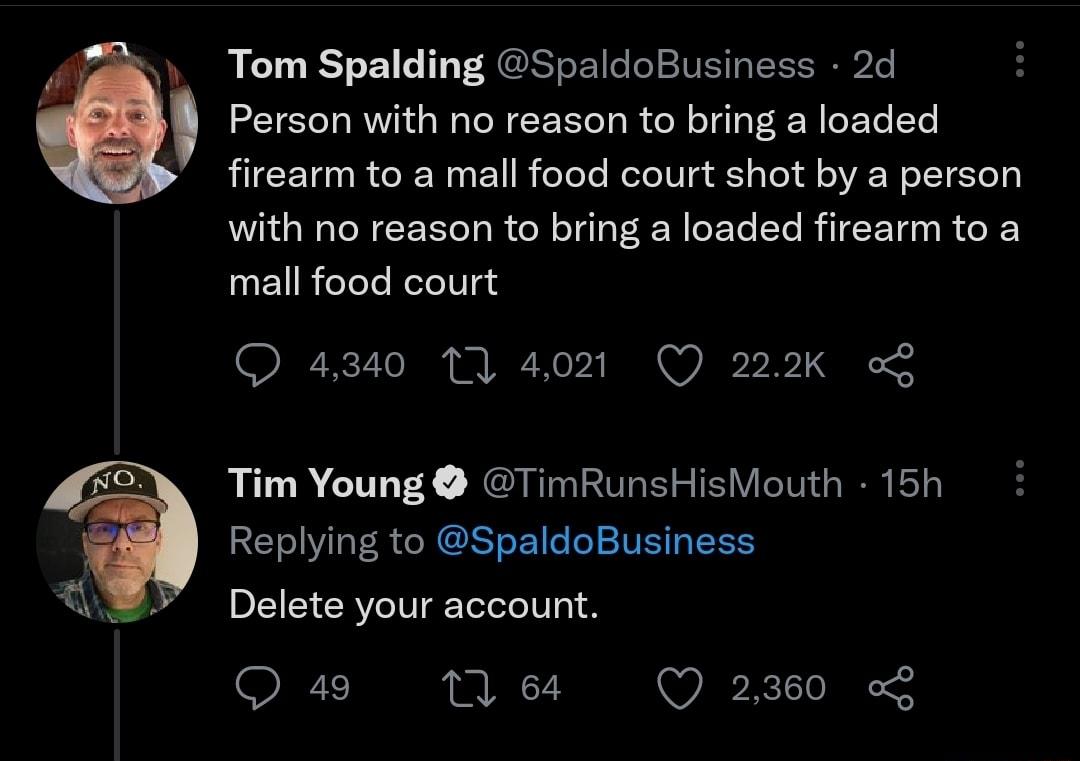This screenshot has width=1080, height=761.
Task: Like Tom Spalding's tweet using the heart icon
Action: [681, 365]
